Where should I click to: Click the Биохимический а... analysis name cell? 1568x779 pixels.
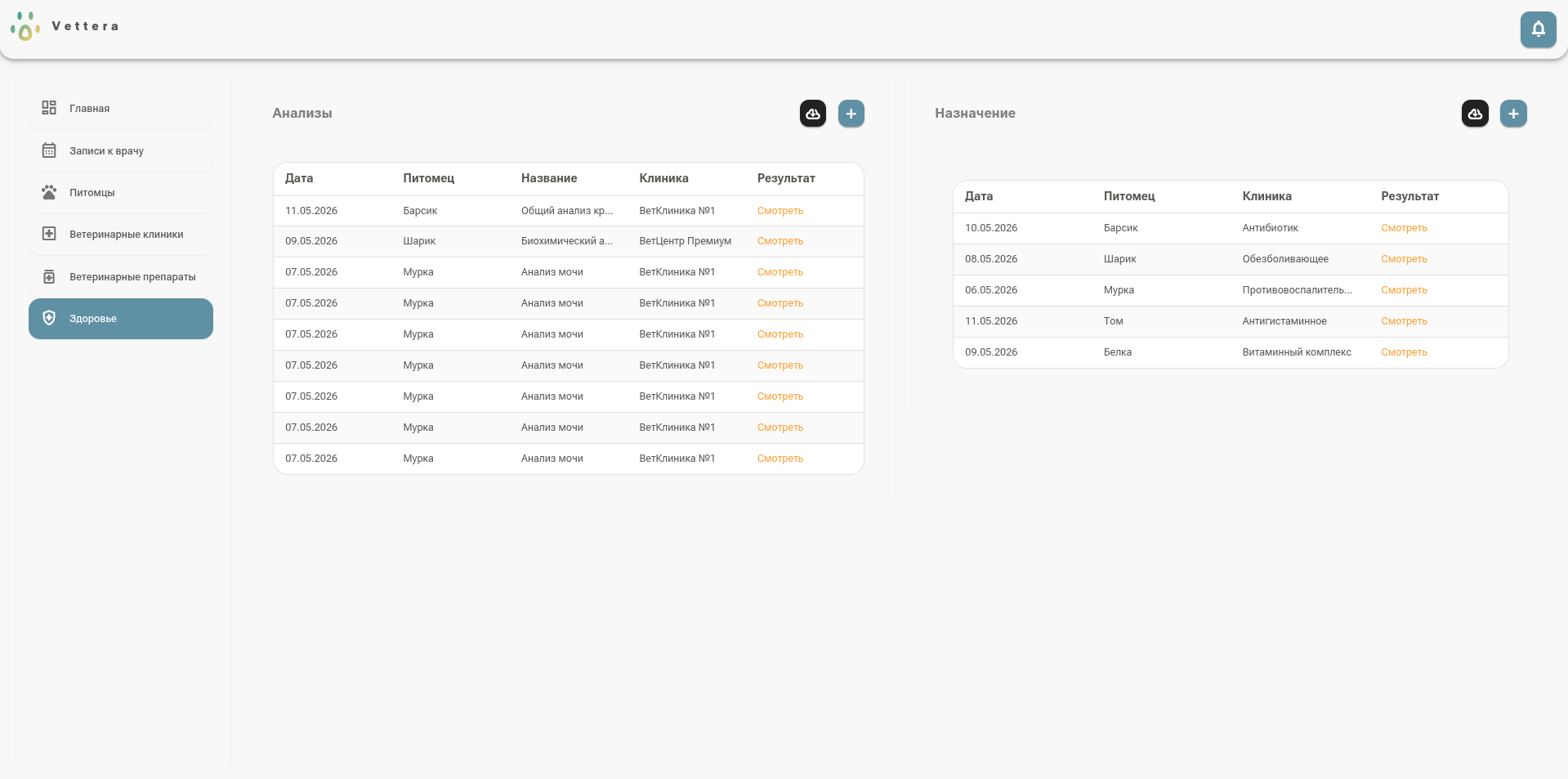(x=567, y=241)
